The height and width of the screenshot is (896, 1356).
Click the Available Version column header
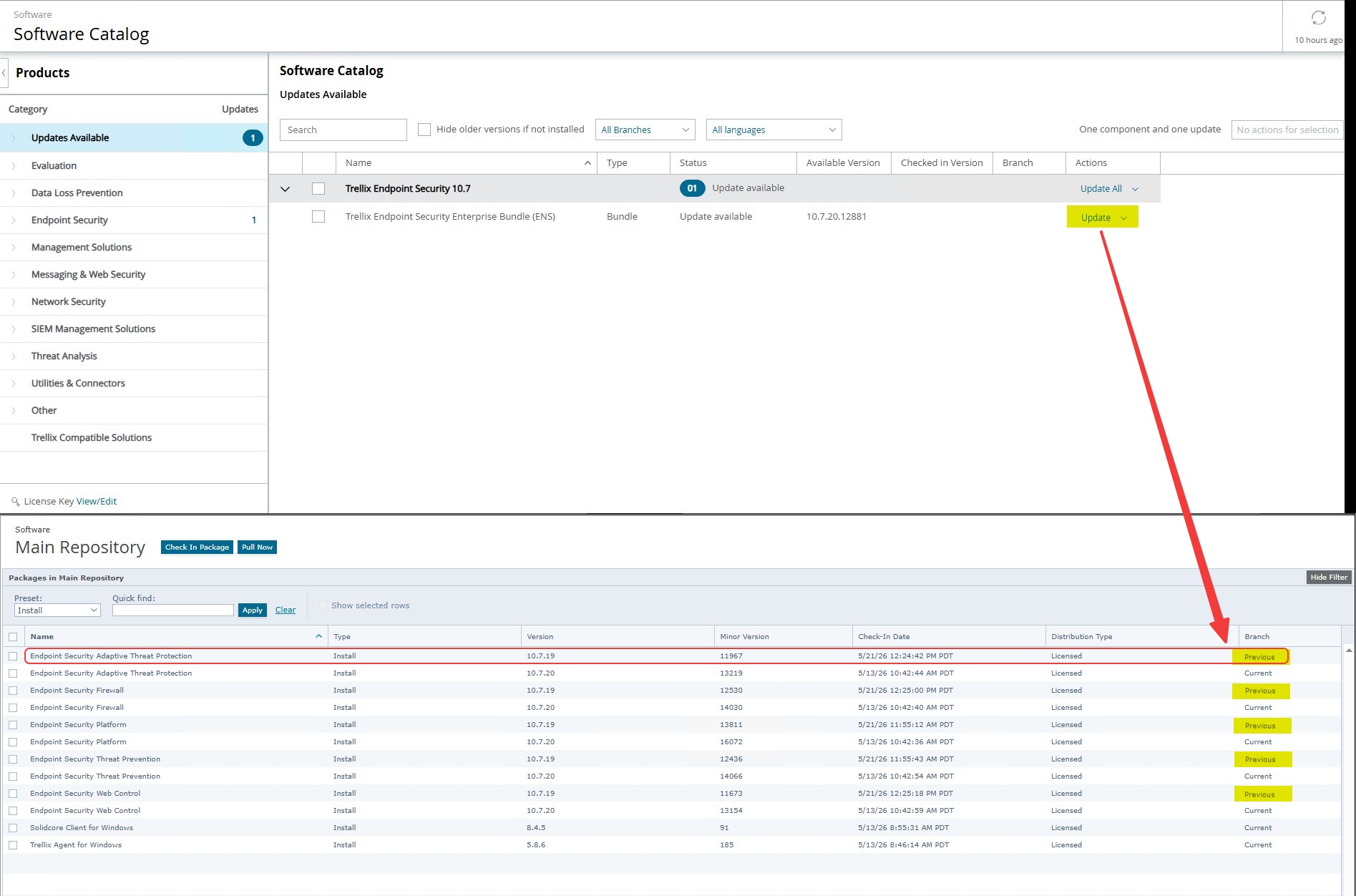[x=843, y=163]
